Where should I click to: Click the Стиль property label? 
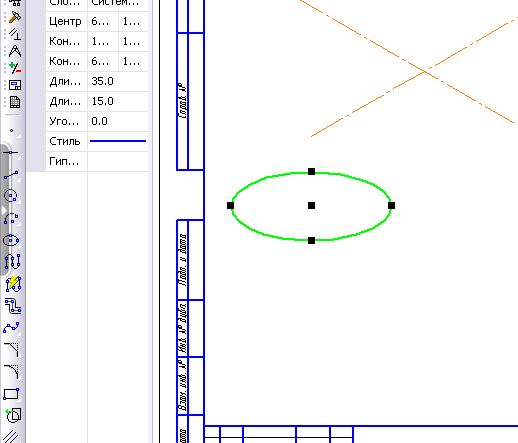[x=66, y=141]
